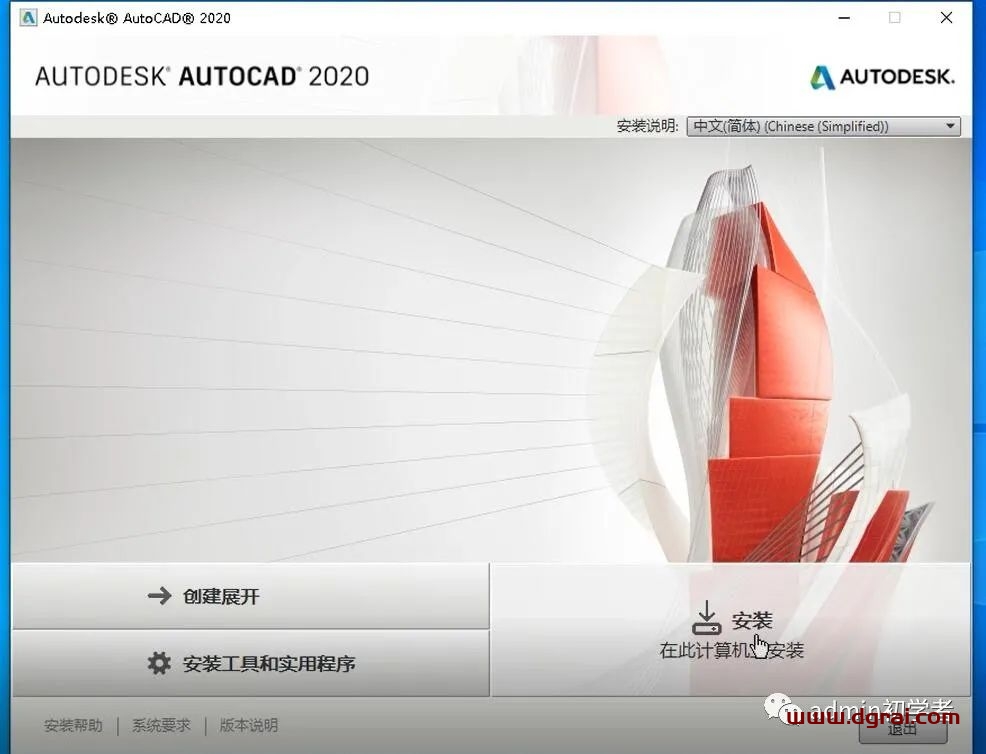Image resolution: width=986 pixels, height=754 pixels.
Task: Click the Exit (退出) button
Action: pos(903,729)
